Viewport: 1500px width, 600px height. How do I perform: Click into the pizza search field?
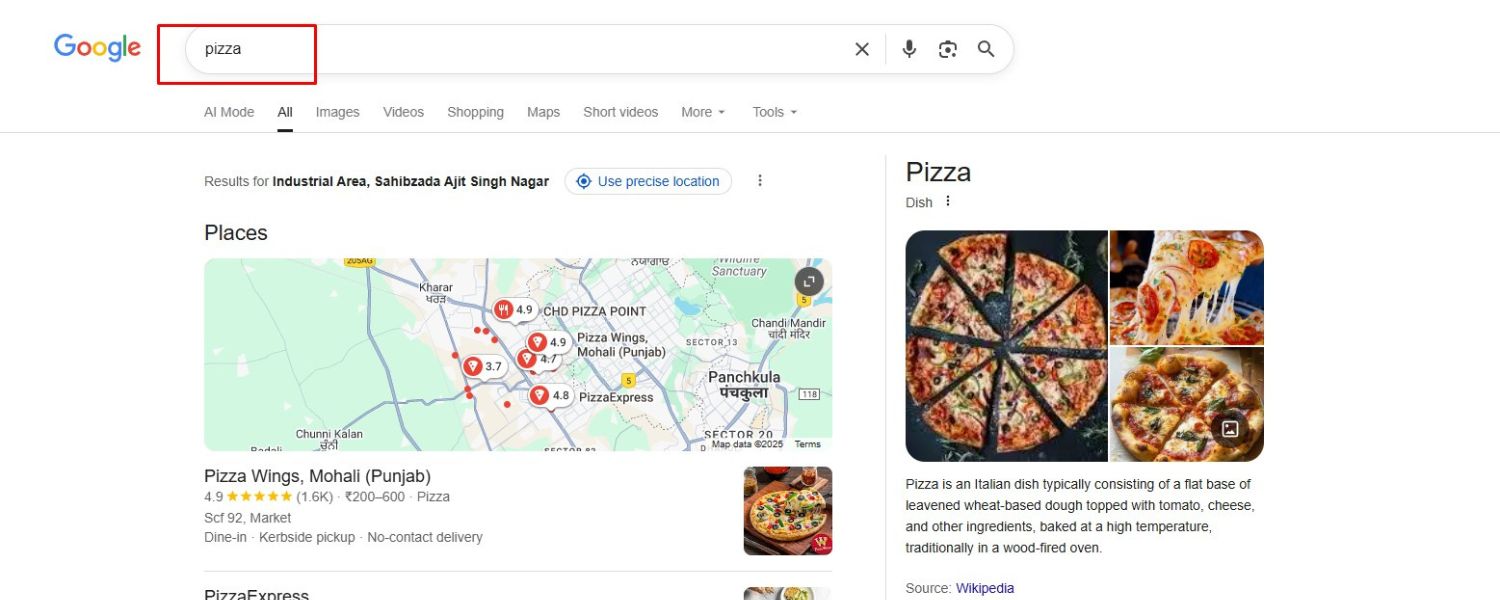tap(500, 49)
